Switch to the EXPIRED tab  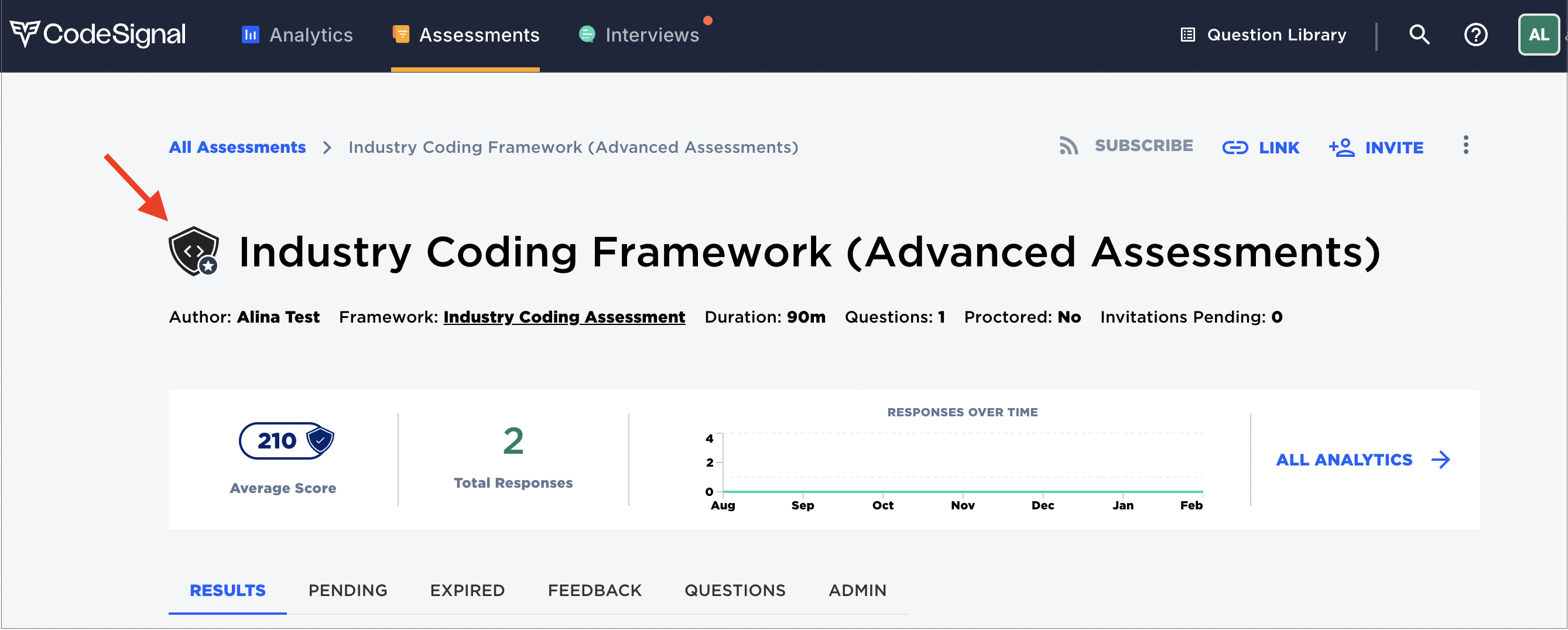coord(467,590)
